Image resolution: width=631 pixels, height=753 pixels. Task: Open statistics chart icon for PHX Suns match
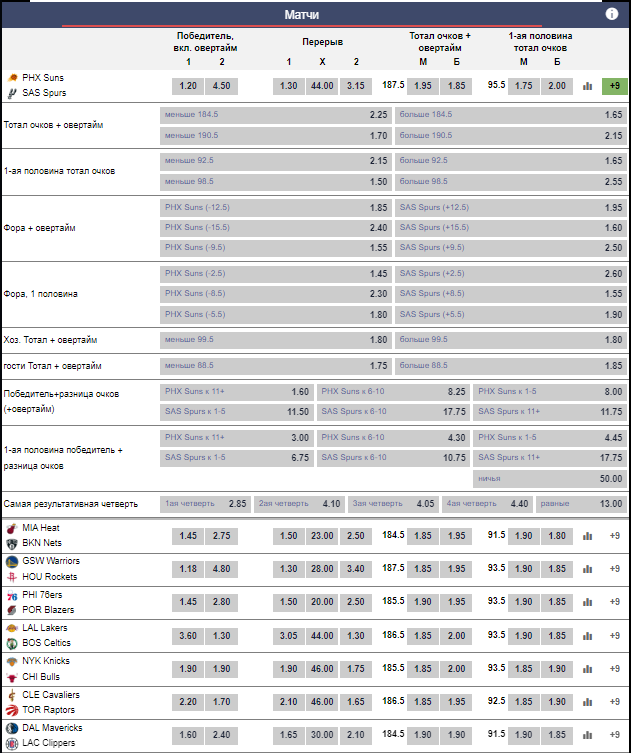tap(587, 86)
